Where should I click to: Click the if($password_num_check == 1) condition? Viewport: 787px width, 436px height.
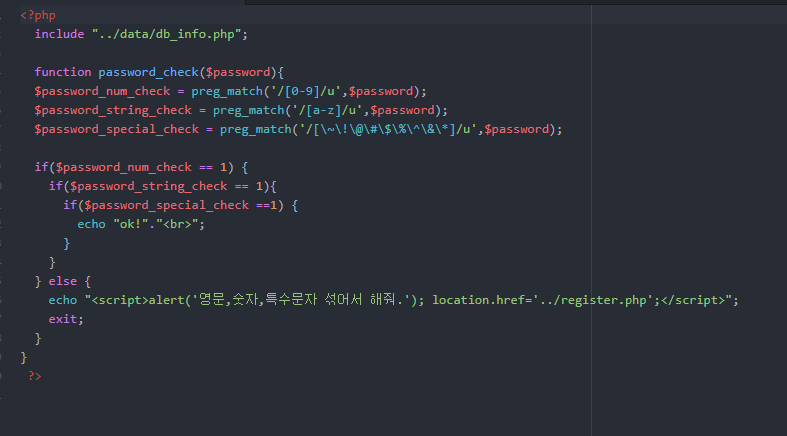tap(134, 168)
